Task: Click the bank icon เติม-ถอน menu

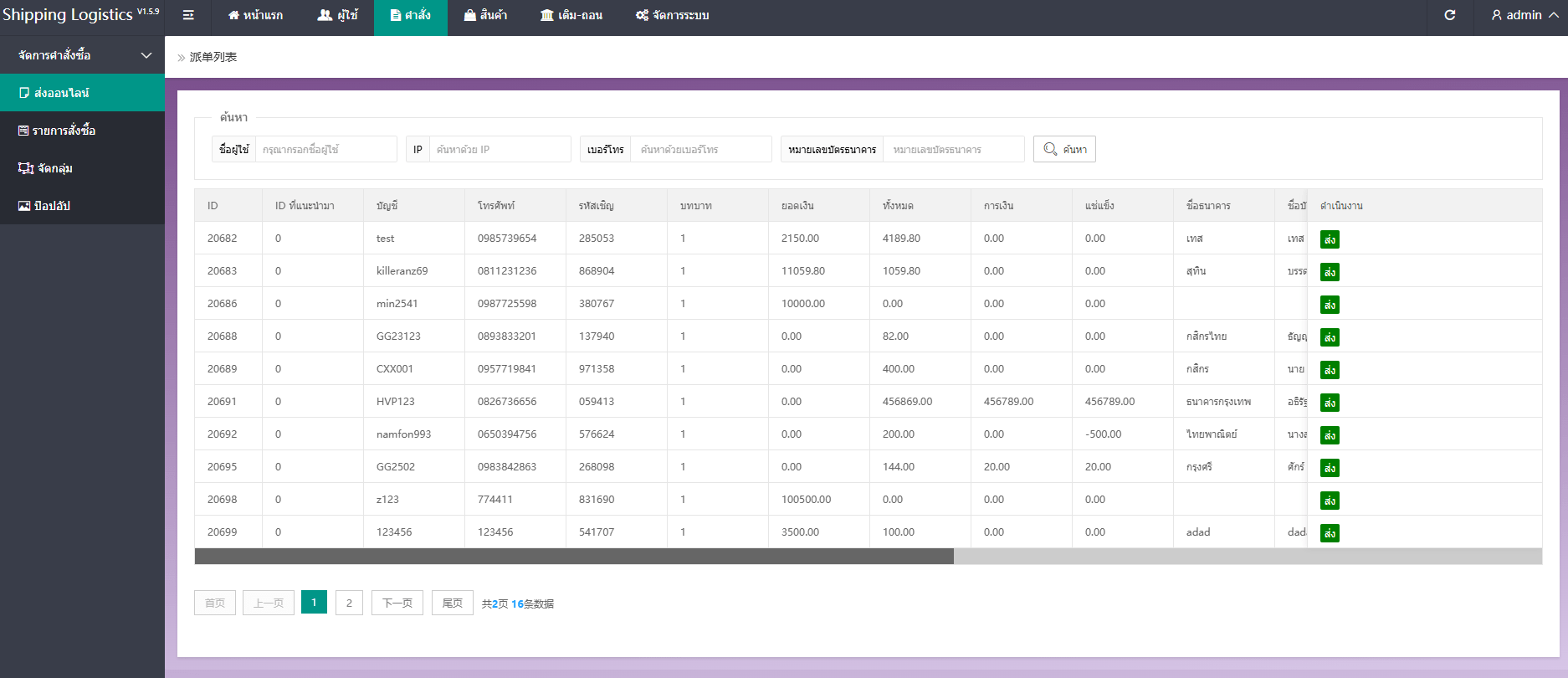Action: (x=571, y=15)
